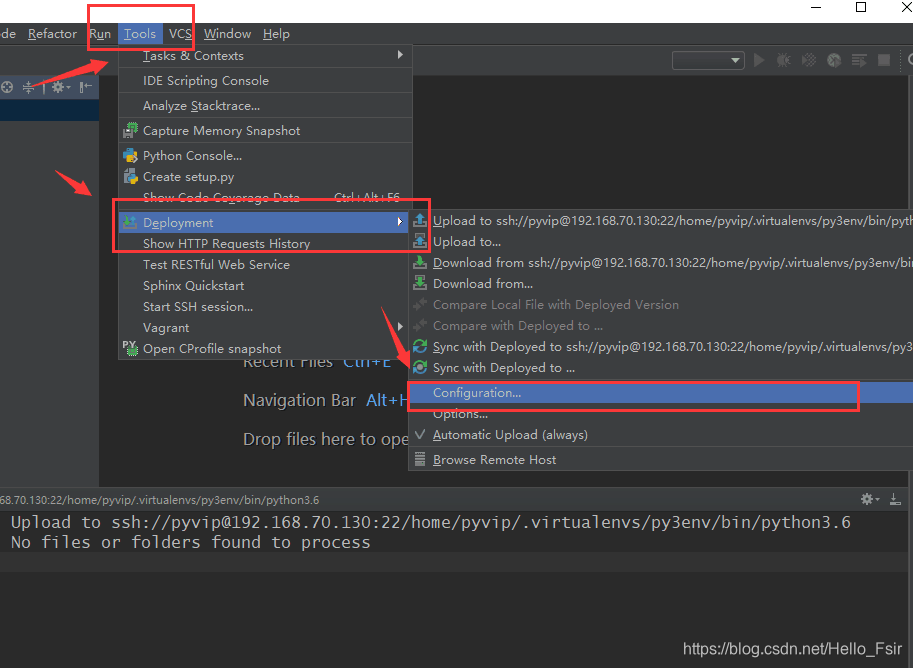Click the concurrency diagram toolbar icon
This screenshot has height=668, width=913.
(859, 60)
